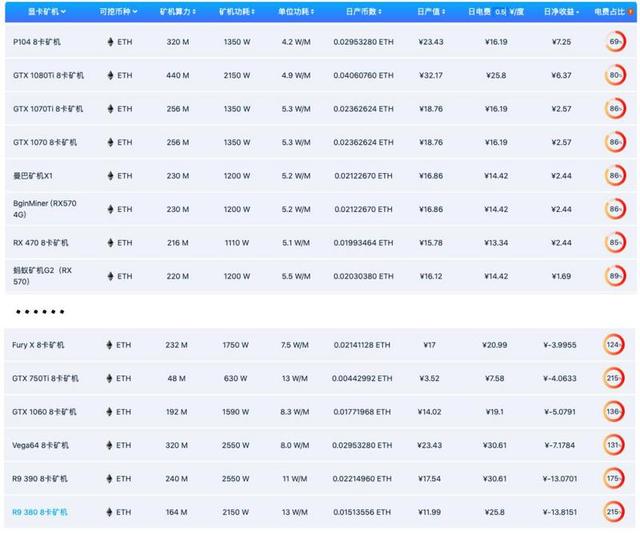
Task: Open the 掘巴矿机X1 miner entry
Action: 33,176
